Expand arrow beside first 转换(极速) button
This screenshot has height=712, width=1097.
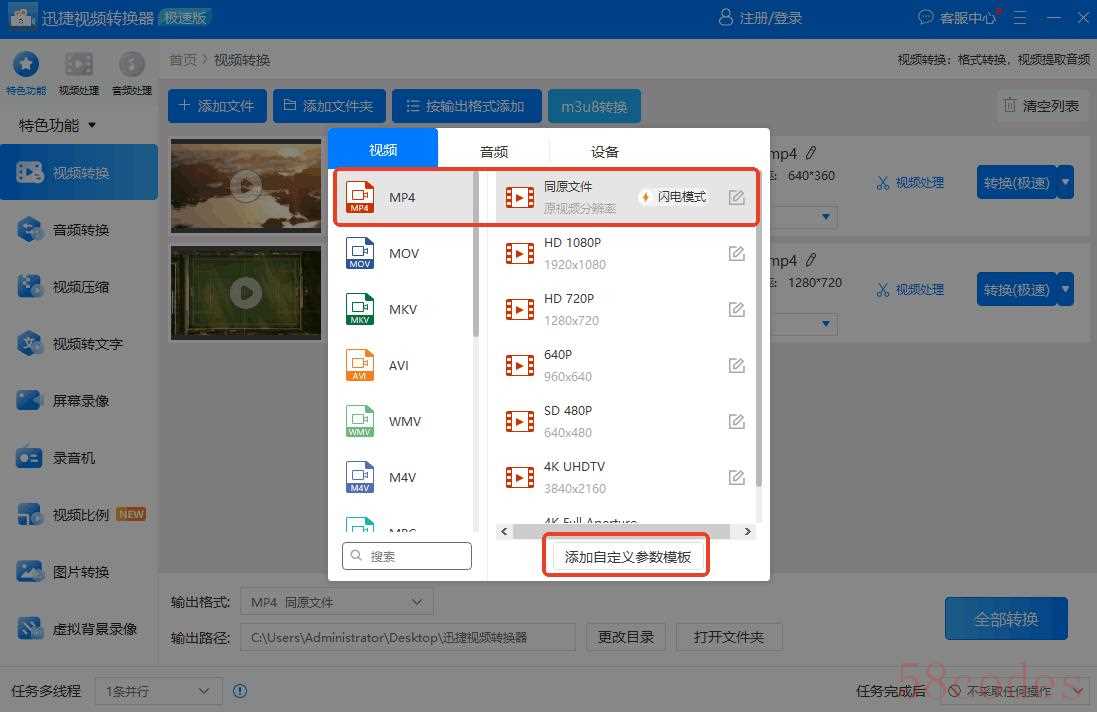tap(1066, 183)
